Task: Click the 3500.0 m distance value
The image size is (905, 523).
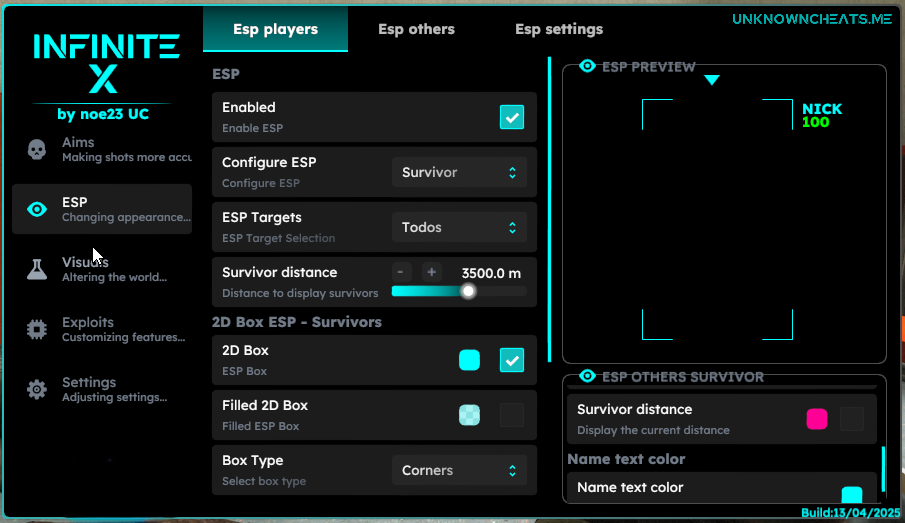Action: click(491, 273)
